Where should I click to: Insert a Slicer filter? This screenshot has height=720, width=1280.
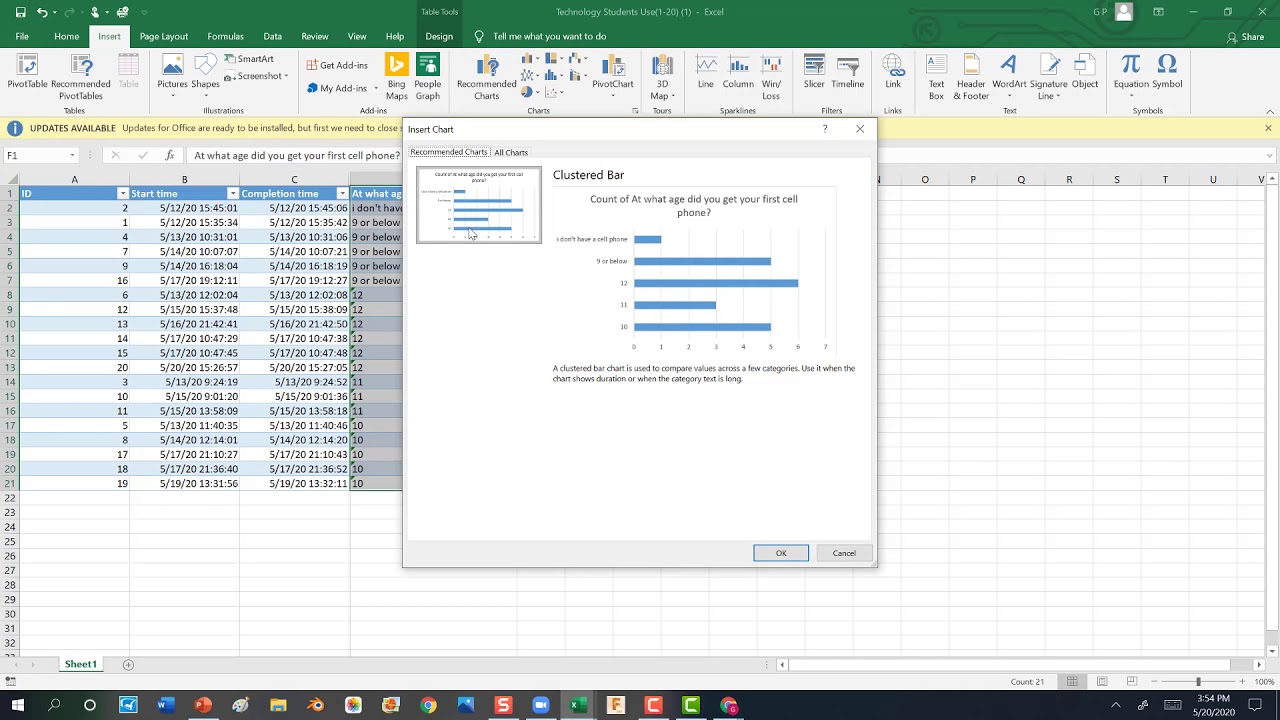pos(814,72)
